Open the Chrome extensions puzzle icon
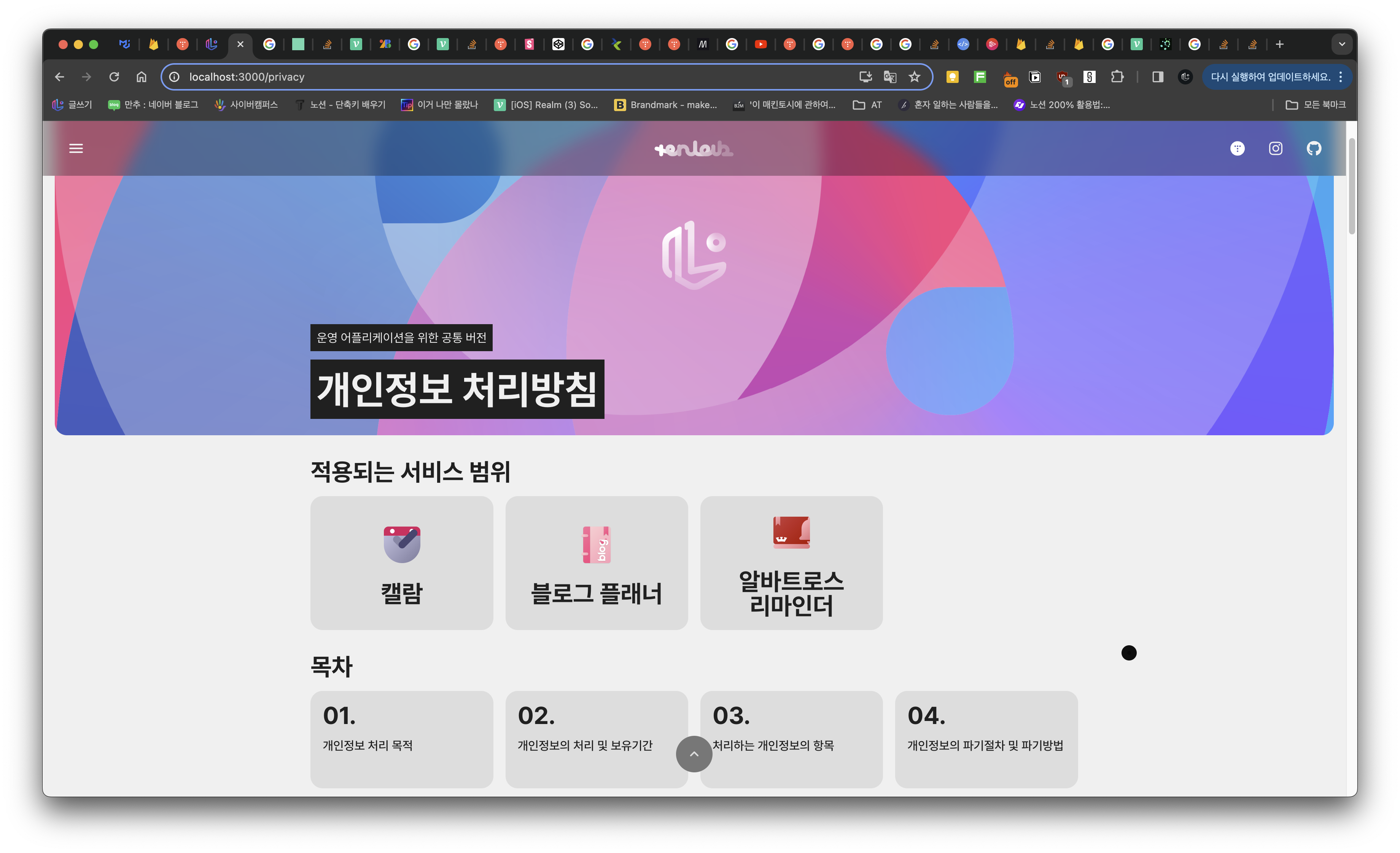 point(1117,77)
